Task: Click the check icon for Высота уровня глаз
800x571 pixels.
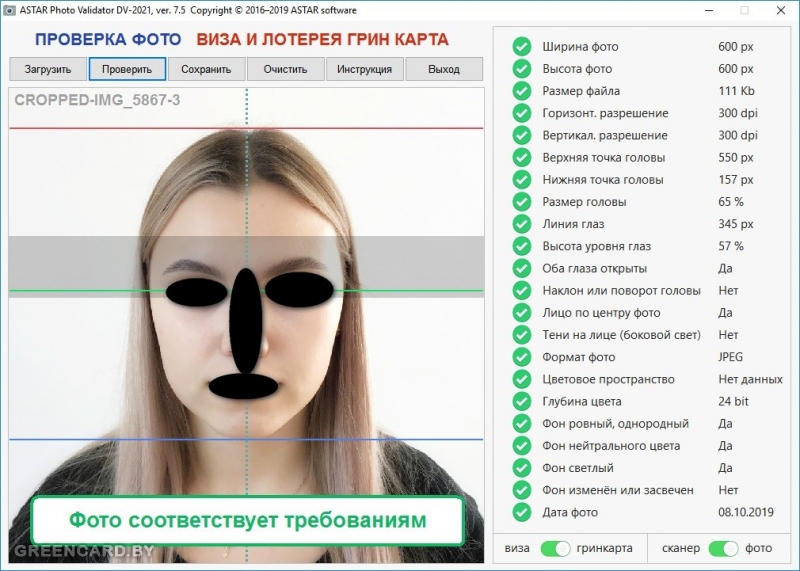Action: coord(521,246)
